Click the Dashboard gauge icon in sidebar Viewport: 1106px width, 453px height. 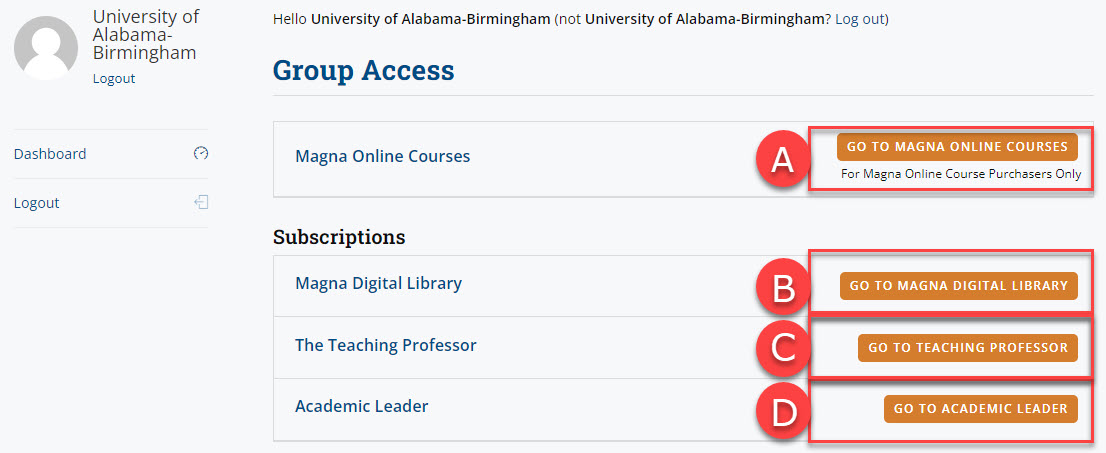click(201, 154)
